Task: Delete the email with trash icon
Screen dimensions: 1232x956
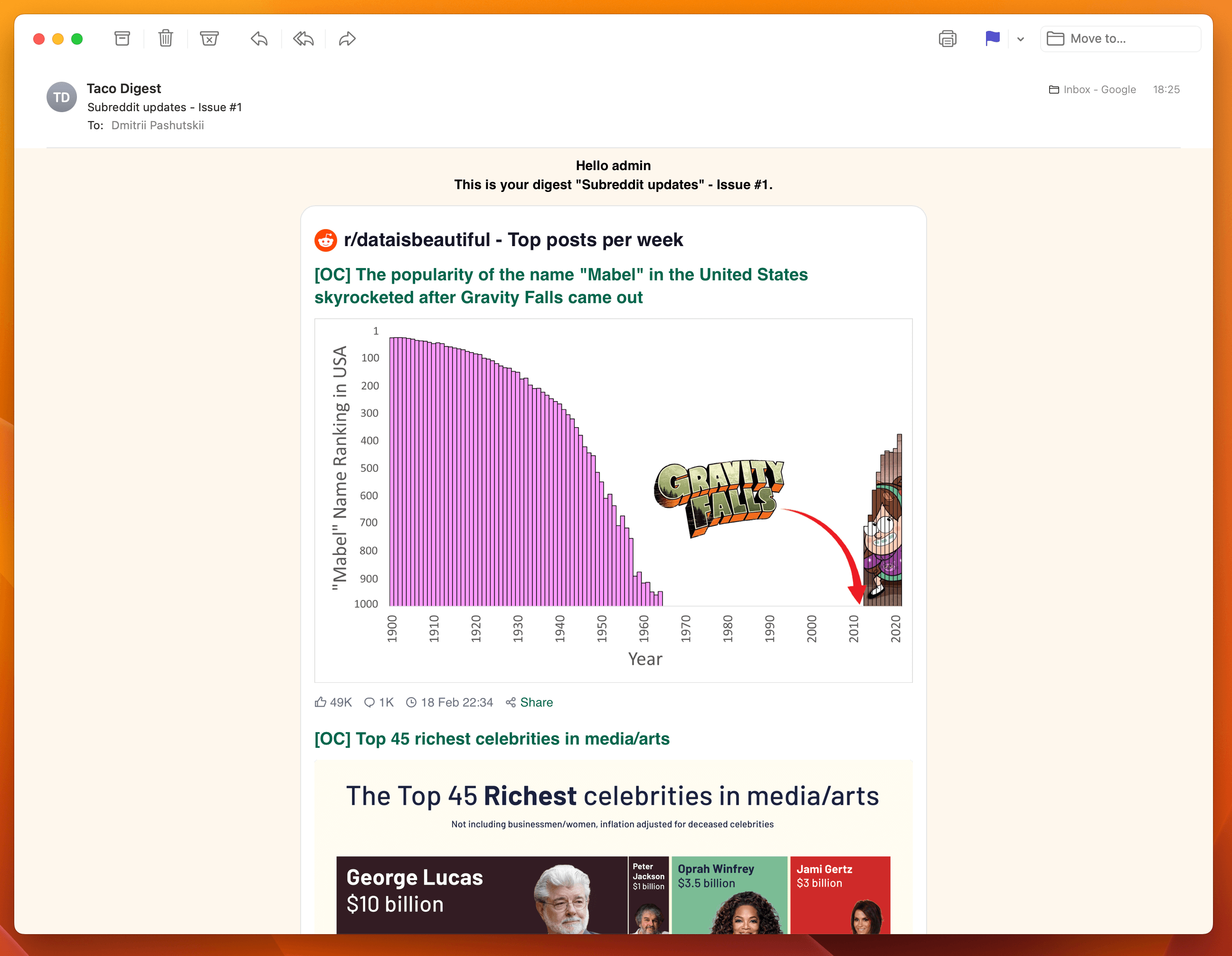Action: (165, 38)
